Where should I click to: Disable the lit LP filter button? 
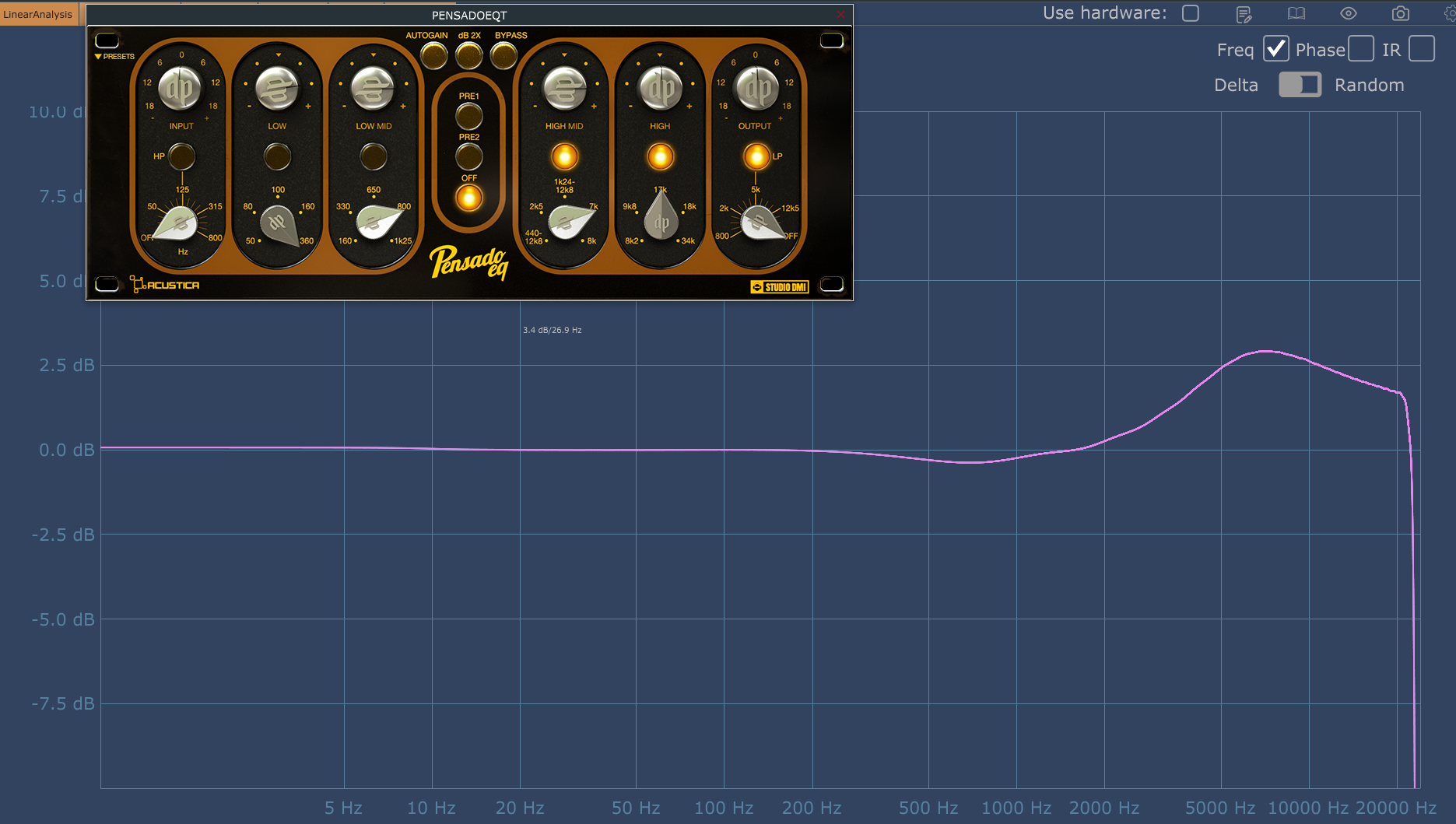(x=756, y=156)
